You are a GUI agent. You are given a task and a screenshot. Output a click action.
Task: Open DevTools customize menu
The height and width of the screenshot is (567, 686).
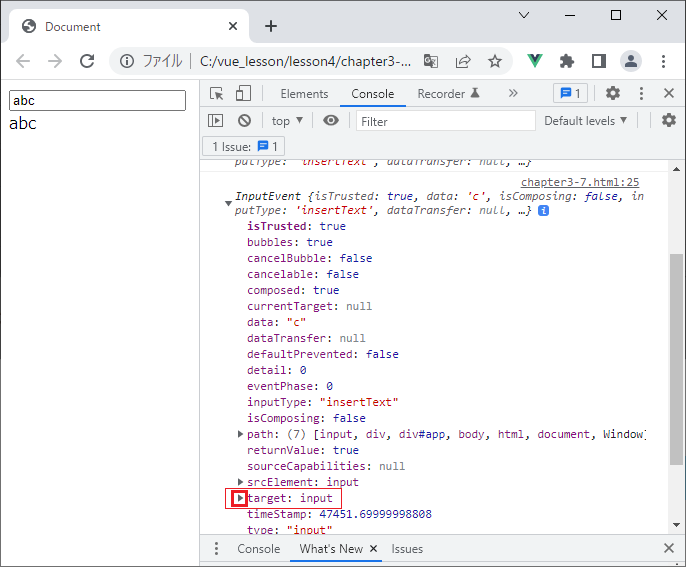click(641, 93)
